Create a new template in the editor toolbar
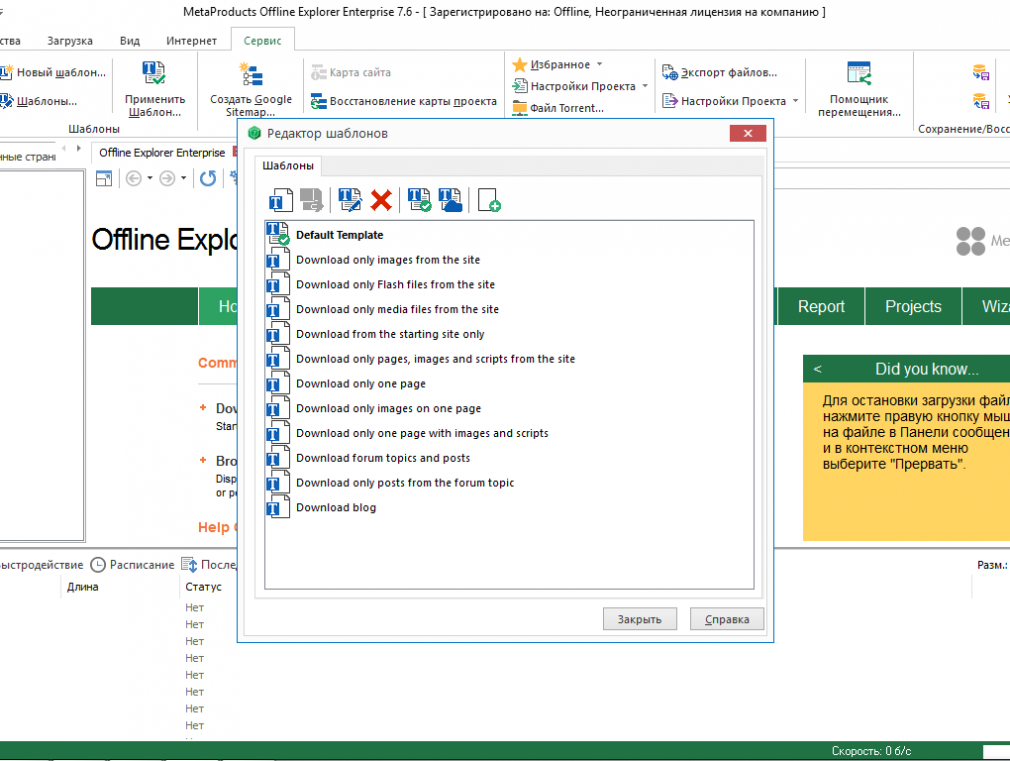 280,200
